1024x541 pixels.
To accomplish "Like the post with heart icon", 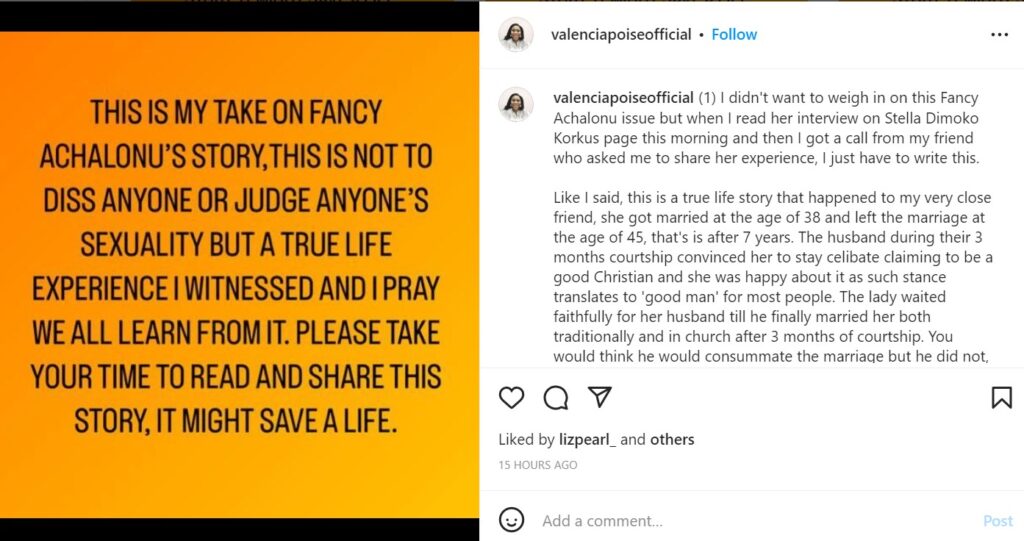I will pos(511,397).
